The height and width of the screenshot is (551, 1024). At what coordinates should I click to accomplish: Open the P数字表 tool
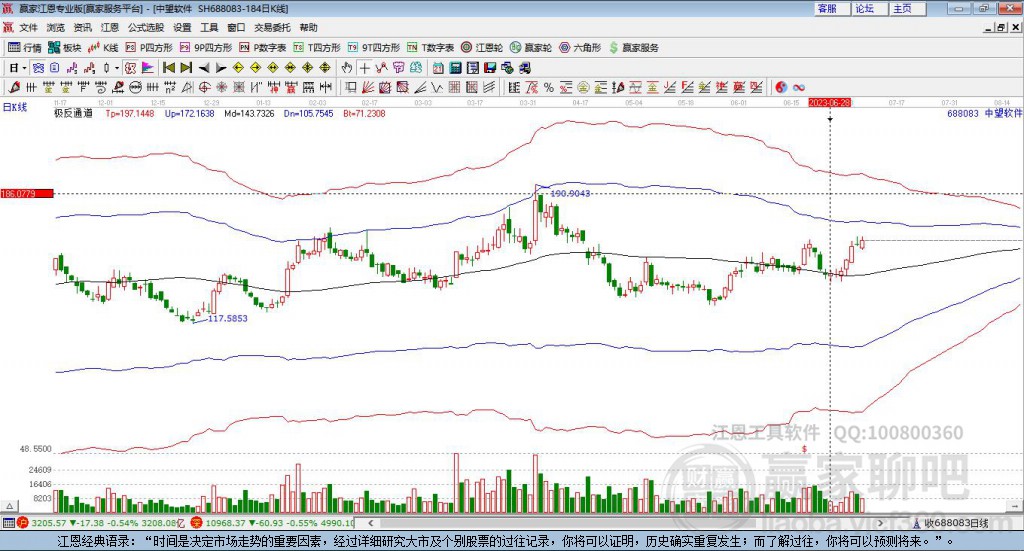pos(263,48)
